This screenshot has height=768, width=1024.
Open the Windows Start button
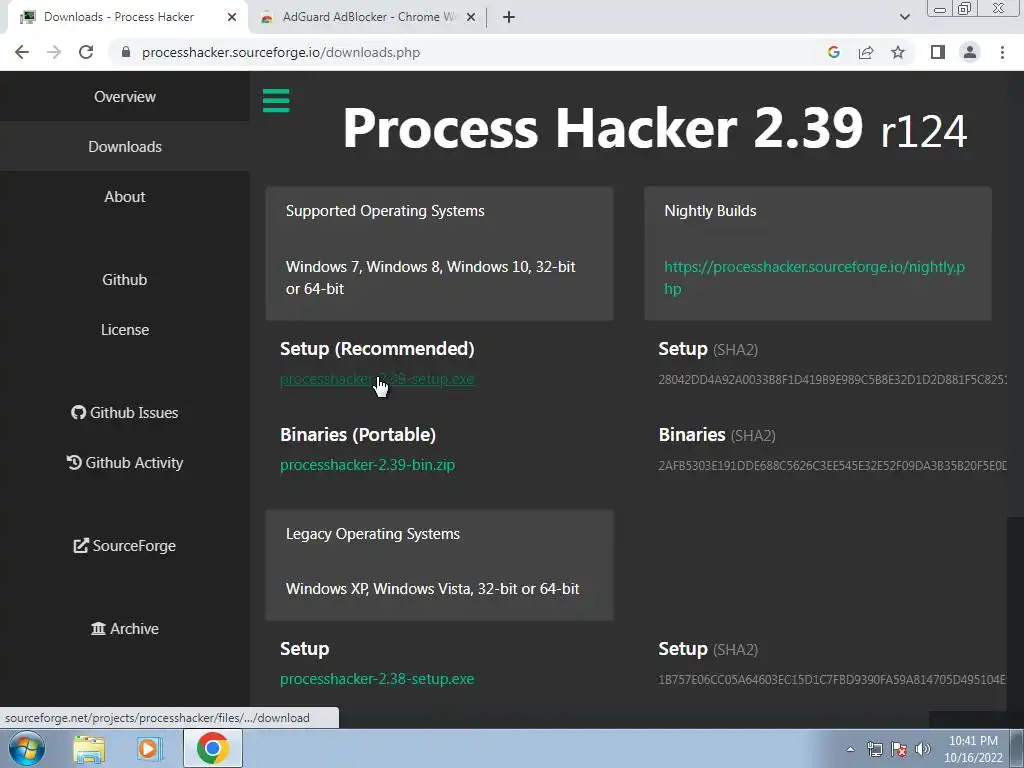coord(26,748)
